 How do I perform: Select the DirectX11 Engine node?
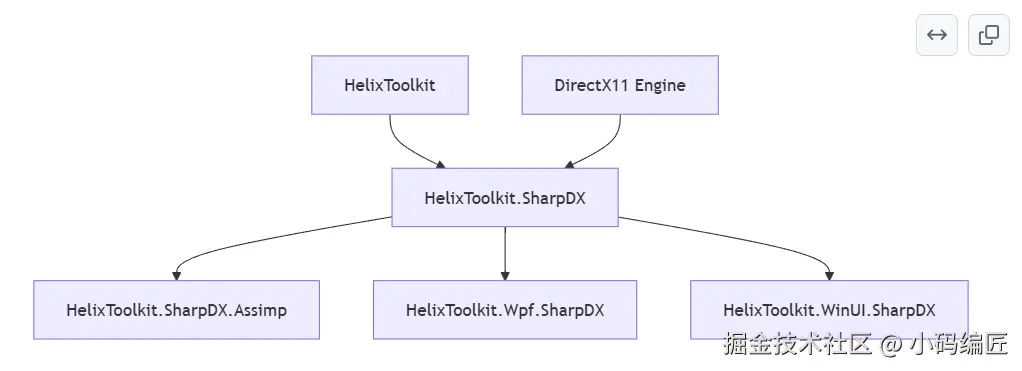(x=620, y=85)
